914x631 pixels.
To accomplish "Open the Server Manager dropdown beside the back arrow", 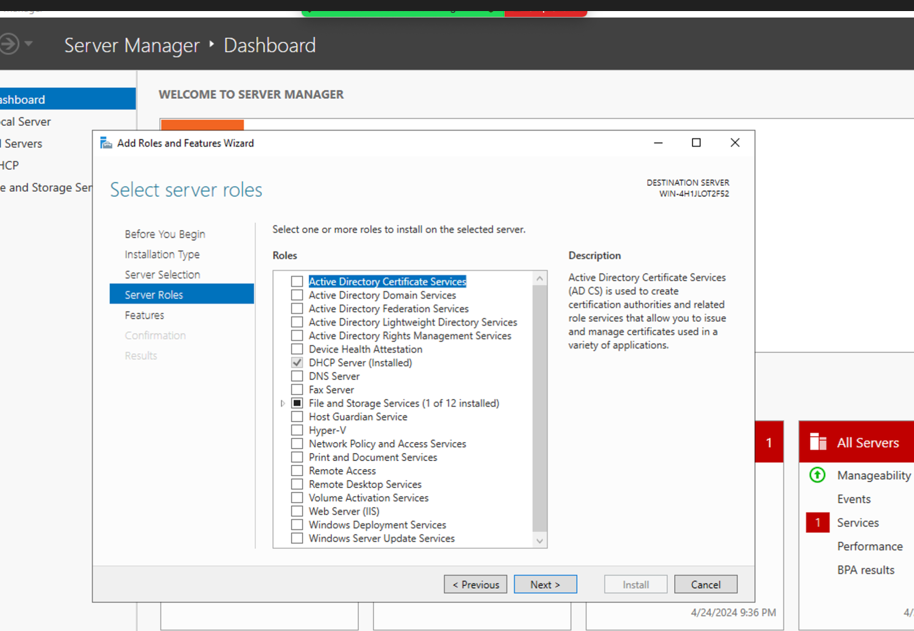I will coord(29,43).
